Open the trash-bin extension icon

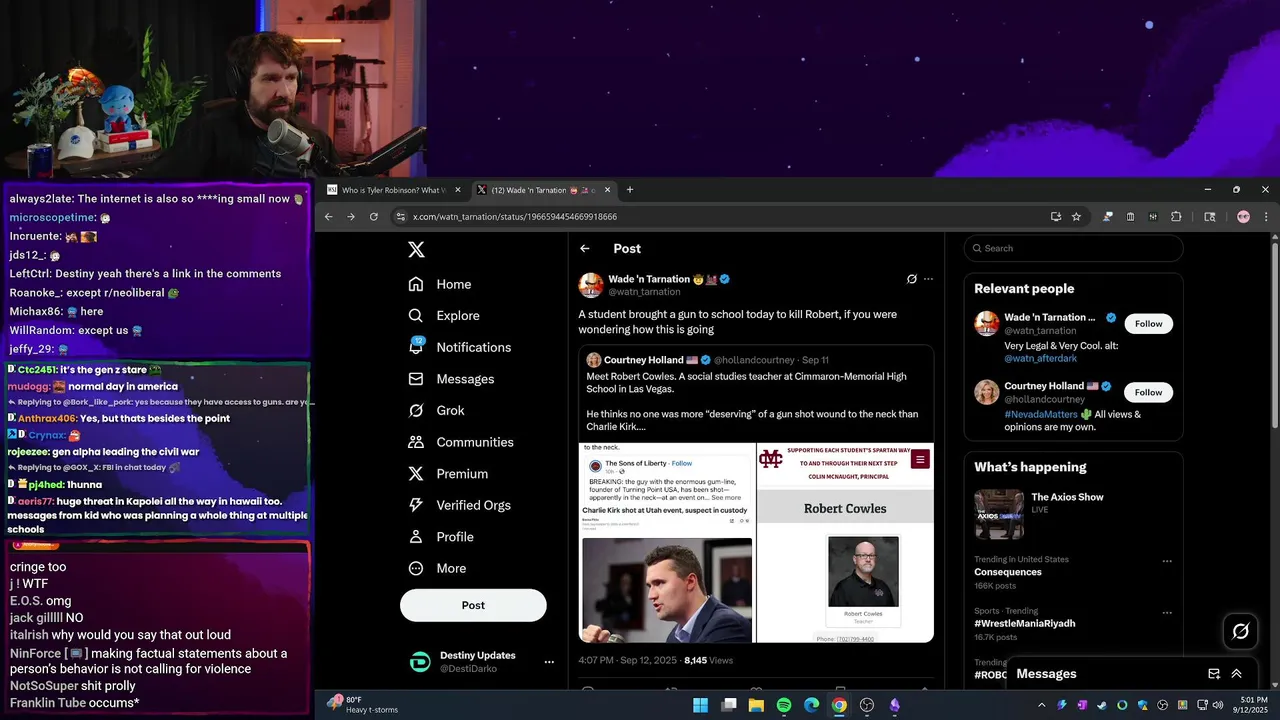coord(1130,216)
